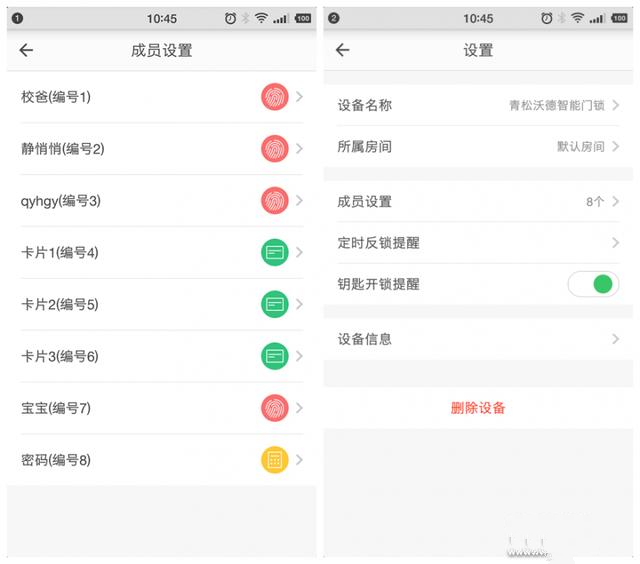The height and width of the screenshot is (564, 640).
Task: Tap the battery icon in the left status bar
Action: [303, 19]
